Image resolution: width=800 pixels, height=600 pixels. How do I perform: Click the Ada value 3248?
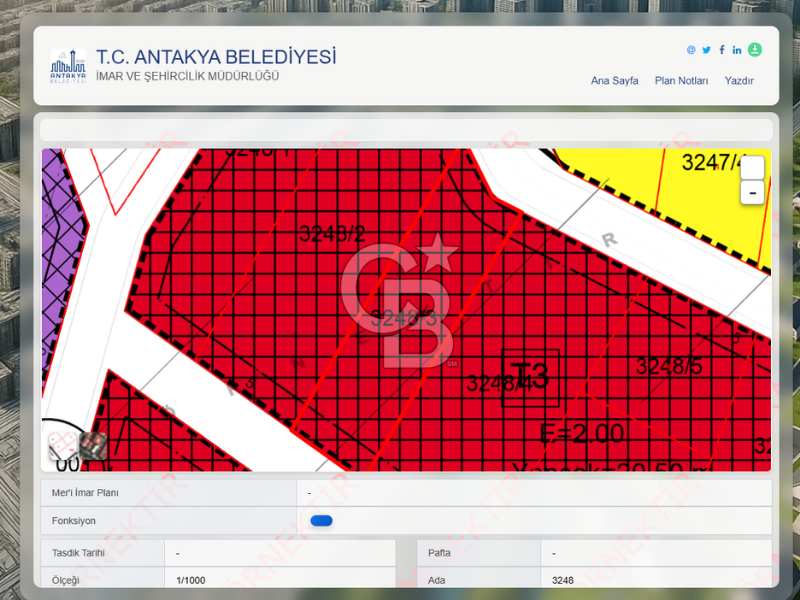[x=563, y=581]
